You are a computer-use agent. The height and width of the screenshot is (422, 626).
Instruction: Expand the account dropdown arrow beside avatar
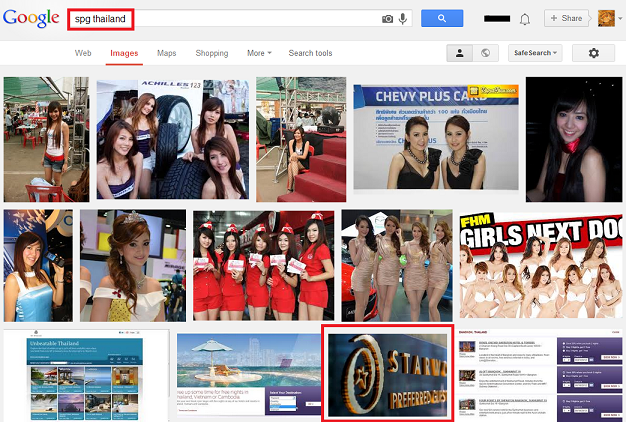[620, 18]
